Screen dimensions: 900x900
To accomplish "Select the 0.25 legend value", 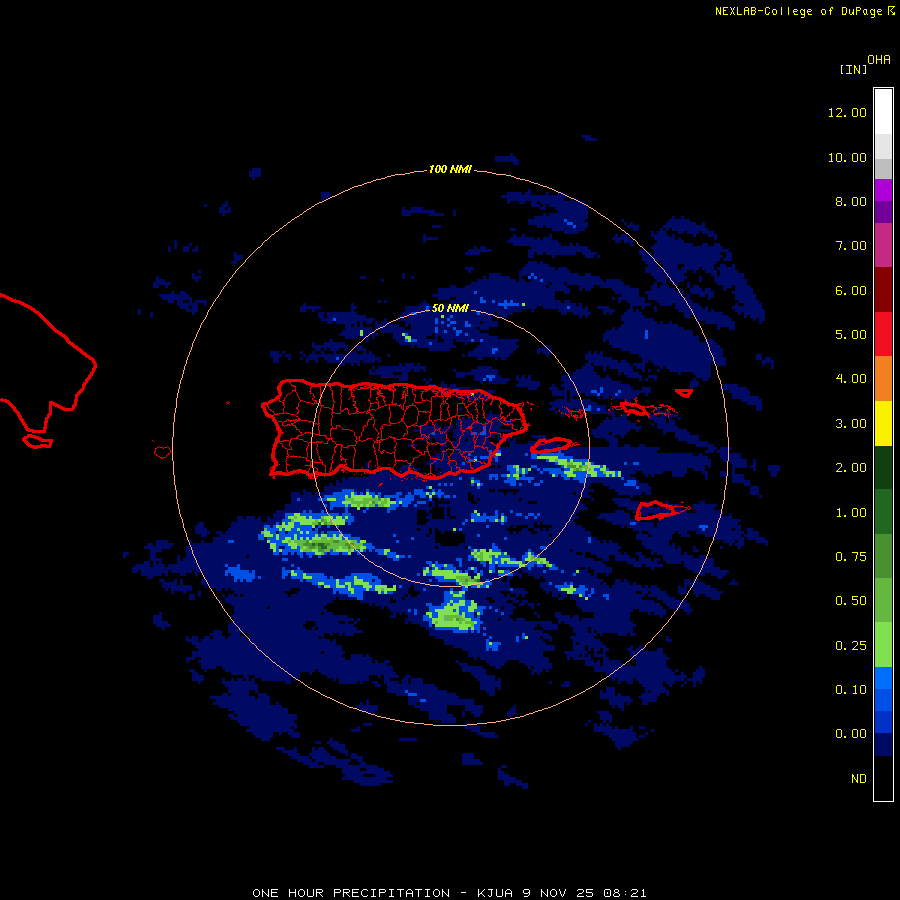I will [851, 646].
